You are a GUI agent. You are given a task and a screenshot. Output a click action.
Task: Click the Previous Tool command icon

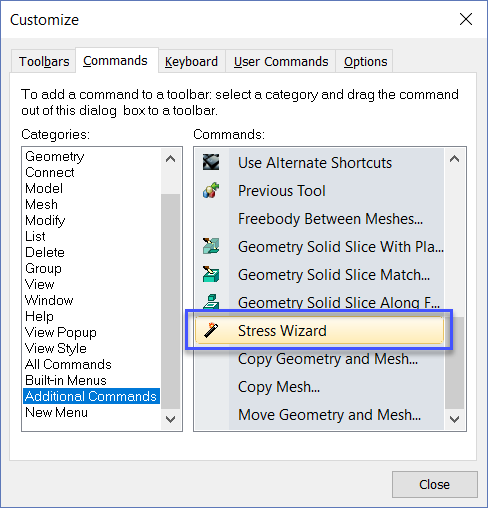tap(211, 190)
